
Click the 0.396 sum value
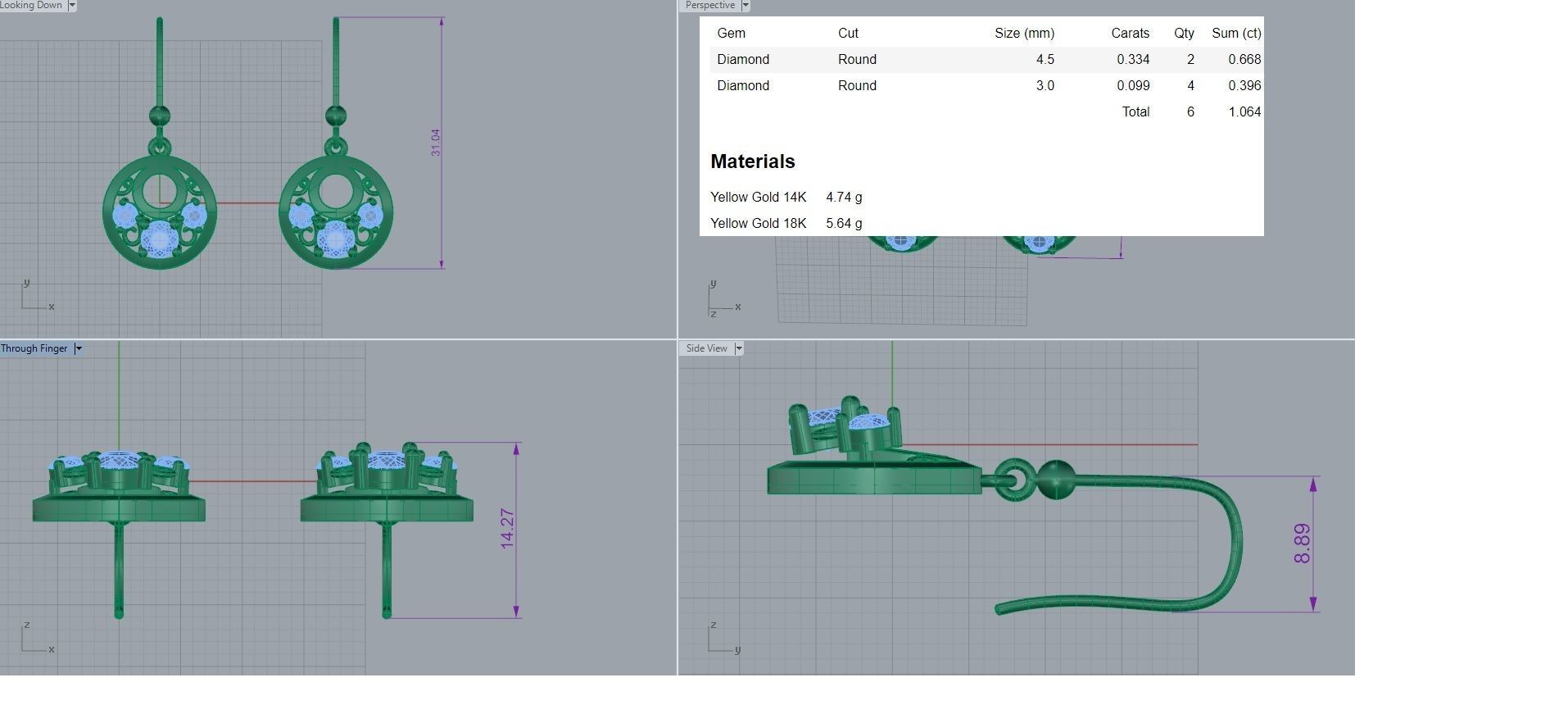tap(1244, 86)
